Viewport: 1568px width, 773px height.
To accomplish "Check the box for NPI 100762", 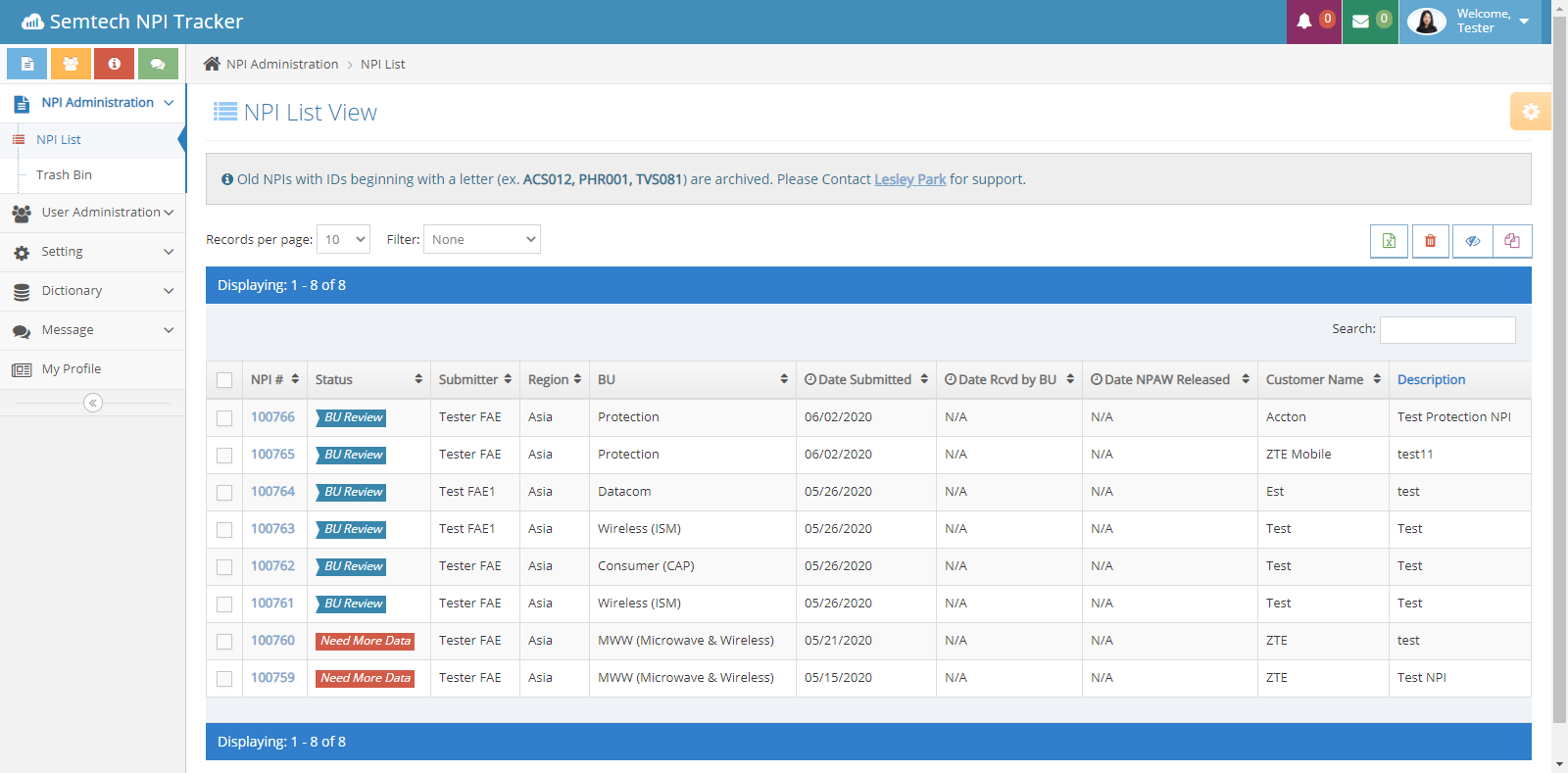I will [224, 567].
